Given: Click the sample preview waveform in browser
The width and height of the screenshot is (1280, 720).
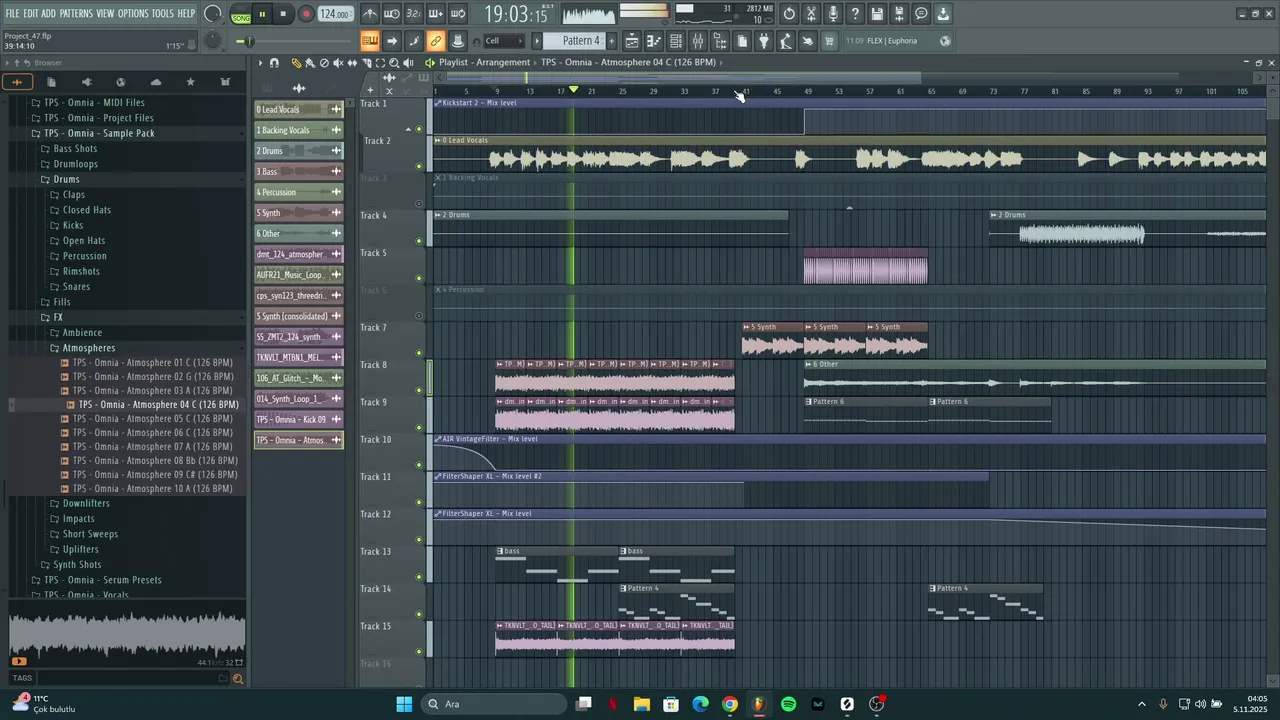Looking at the screenshot, I should coord(127,635).
